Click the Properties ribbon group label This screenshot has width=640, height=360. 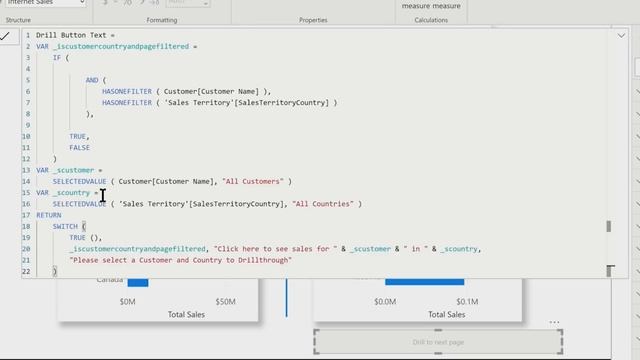click(313, 20)
